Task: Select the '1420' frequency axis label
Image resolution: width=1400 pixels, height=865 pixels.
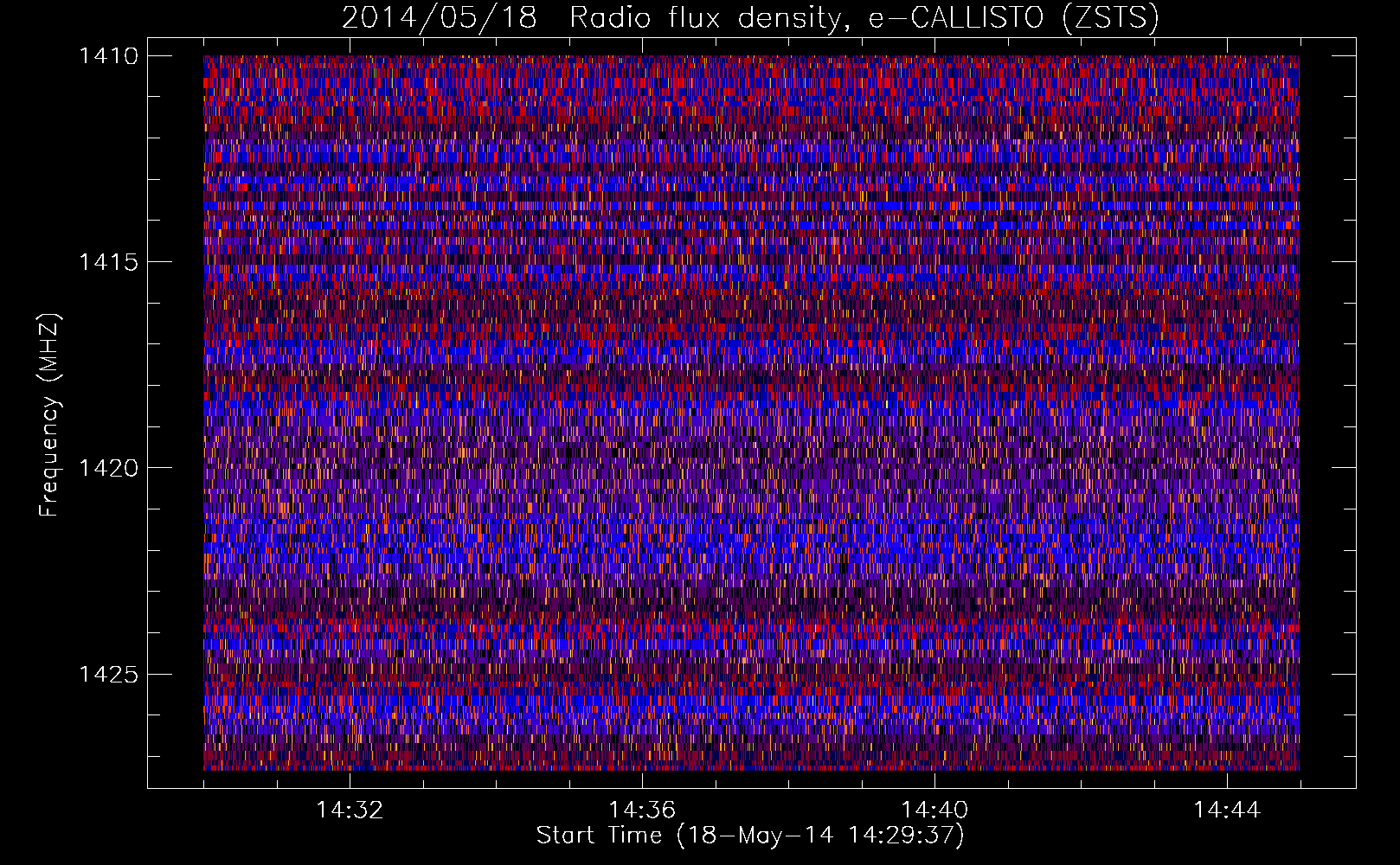Action: (x=108, y=468)
